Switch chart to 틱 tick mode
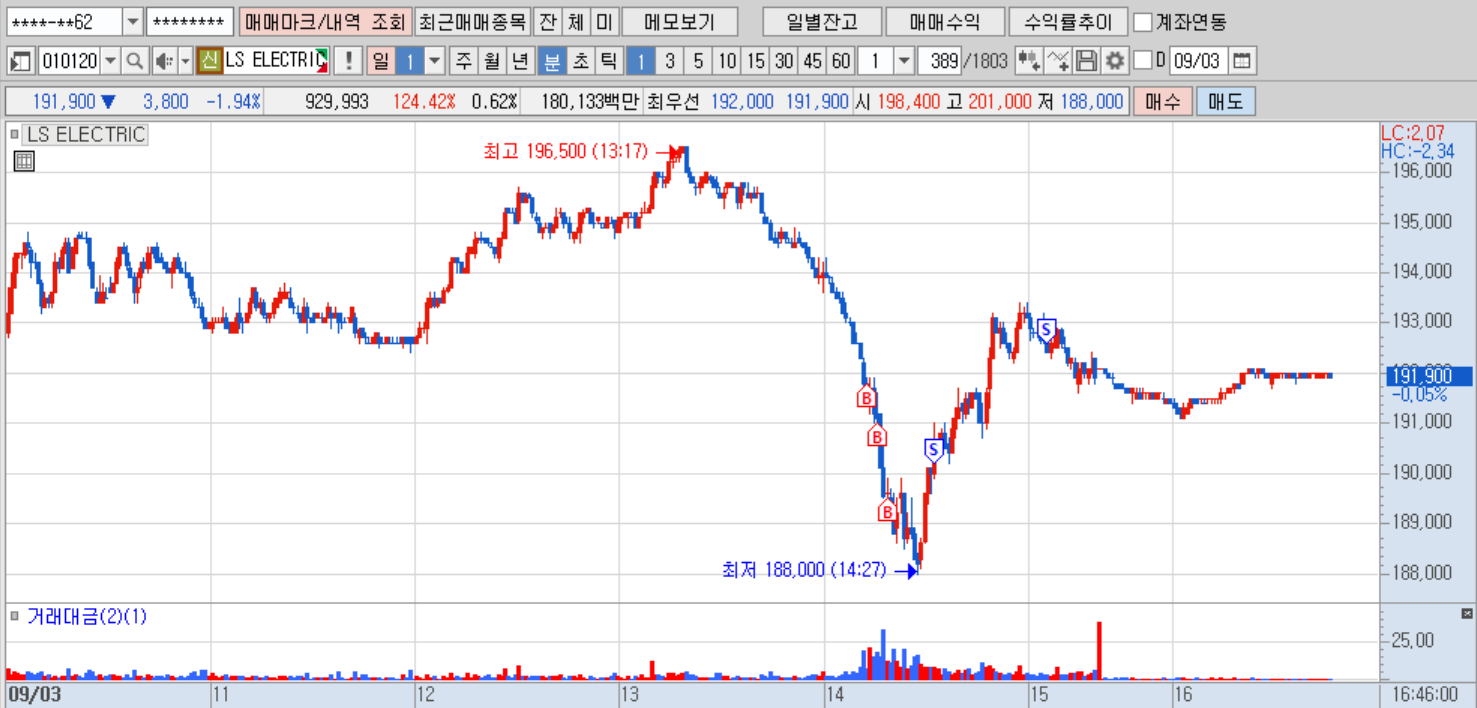The height and width of the screenshot is (708, 1477). pyautogui.click(x=608, y=61)
